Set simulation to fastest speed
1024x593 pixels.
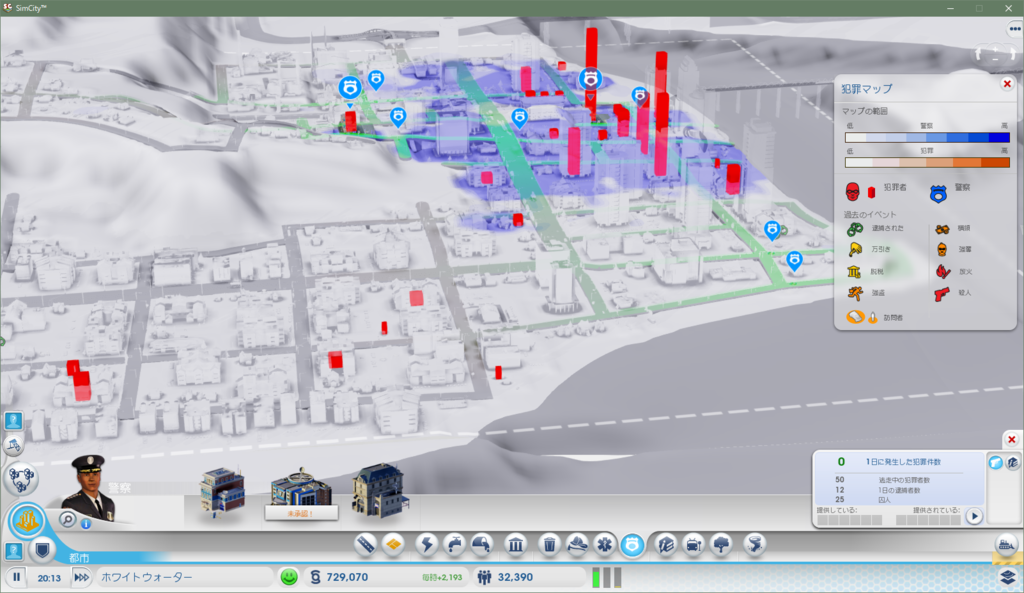click(81, 577)
